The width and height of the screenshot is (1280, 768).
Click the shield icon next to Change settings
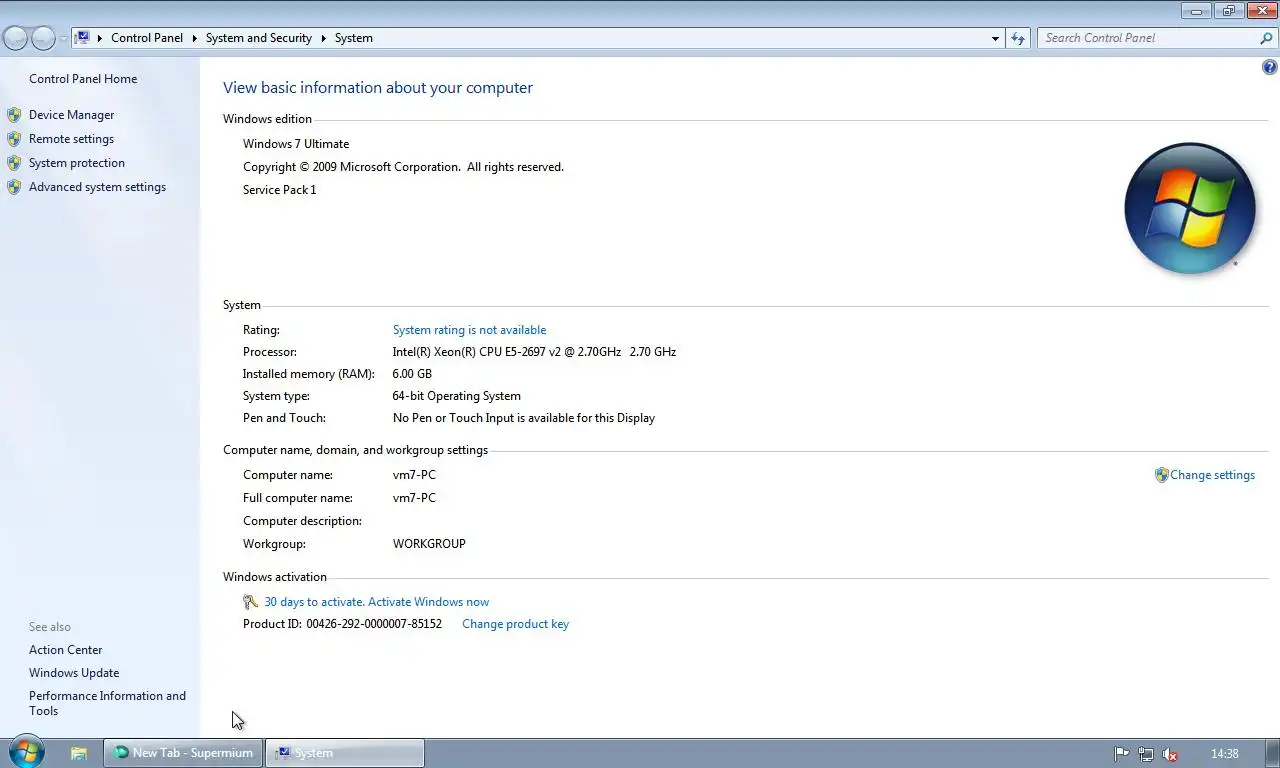(1161, 475)
